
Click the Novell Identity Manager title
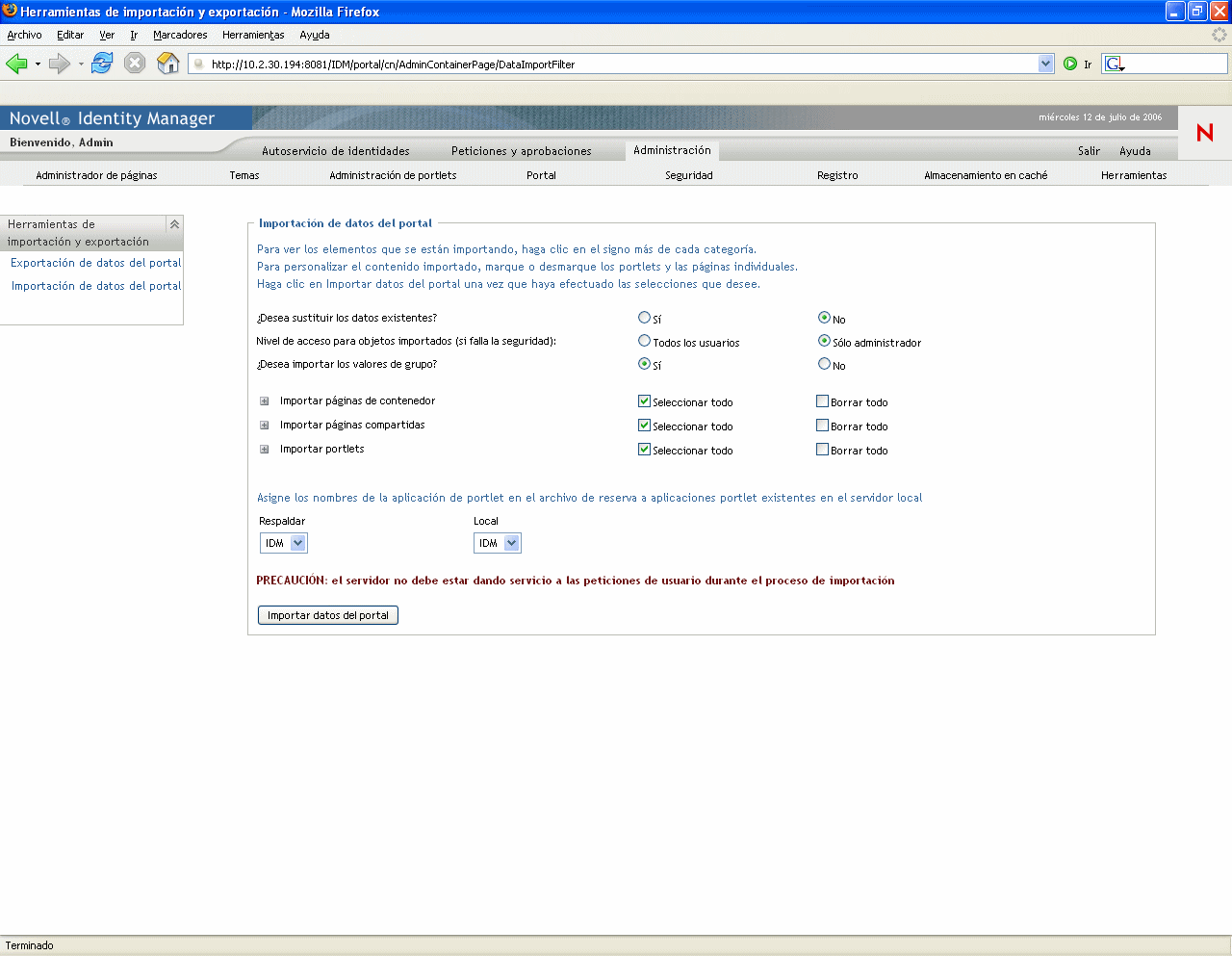click(x=112, y=118)
